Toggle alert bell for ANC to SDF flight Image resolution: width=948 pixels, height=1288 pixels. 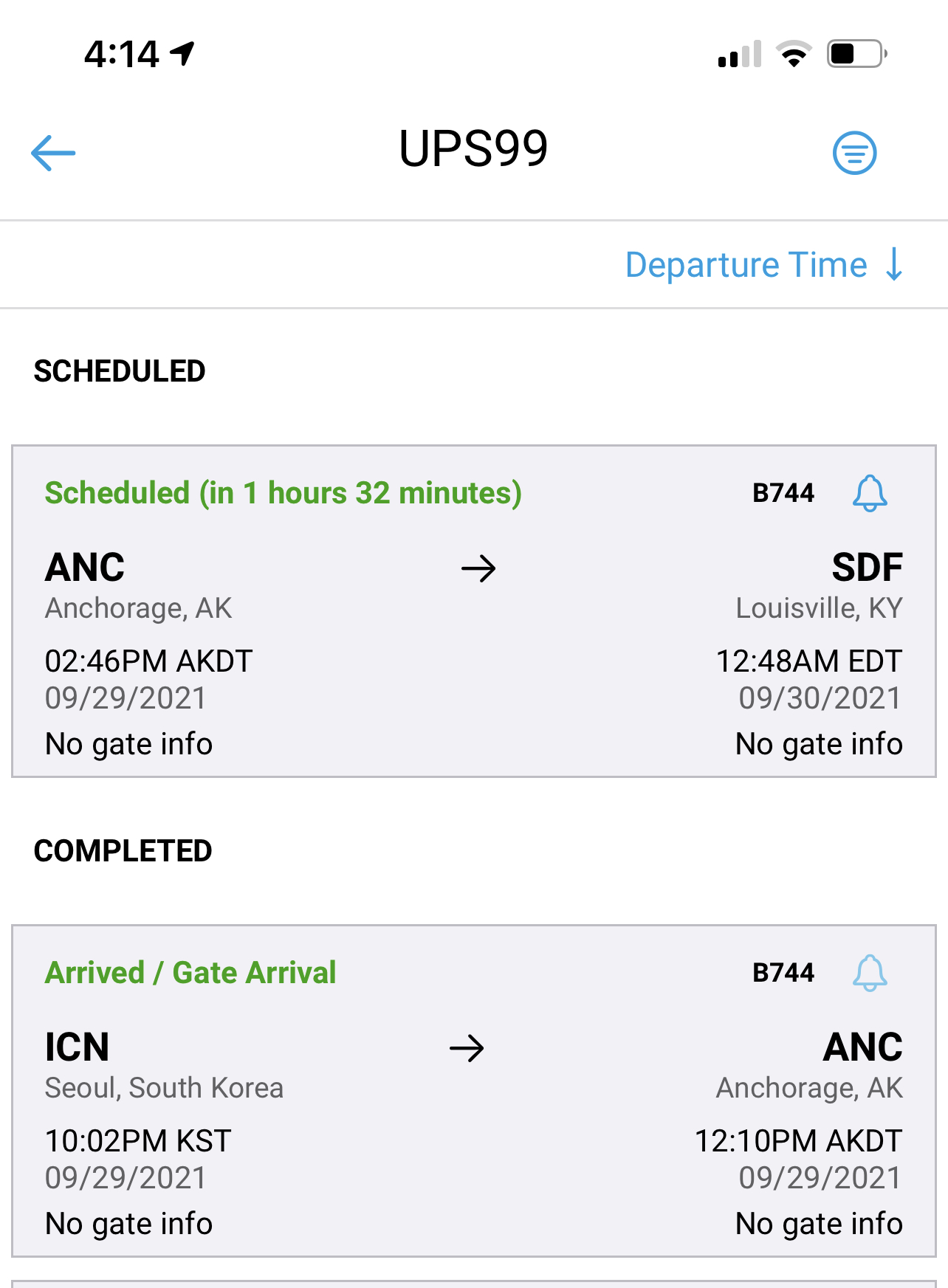870,493
